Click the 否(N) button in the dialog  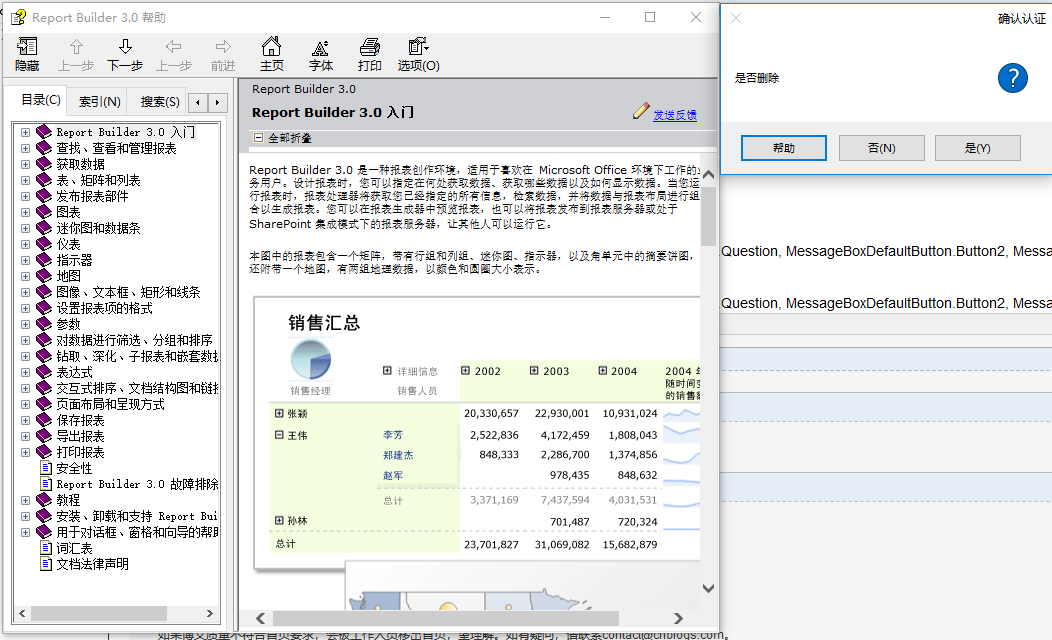coord(882,148)
